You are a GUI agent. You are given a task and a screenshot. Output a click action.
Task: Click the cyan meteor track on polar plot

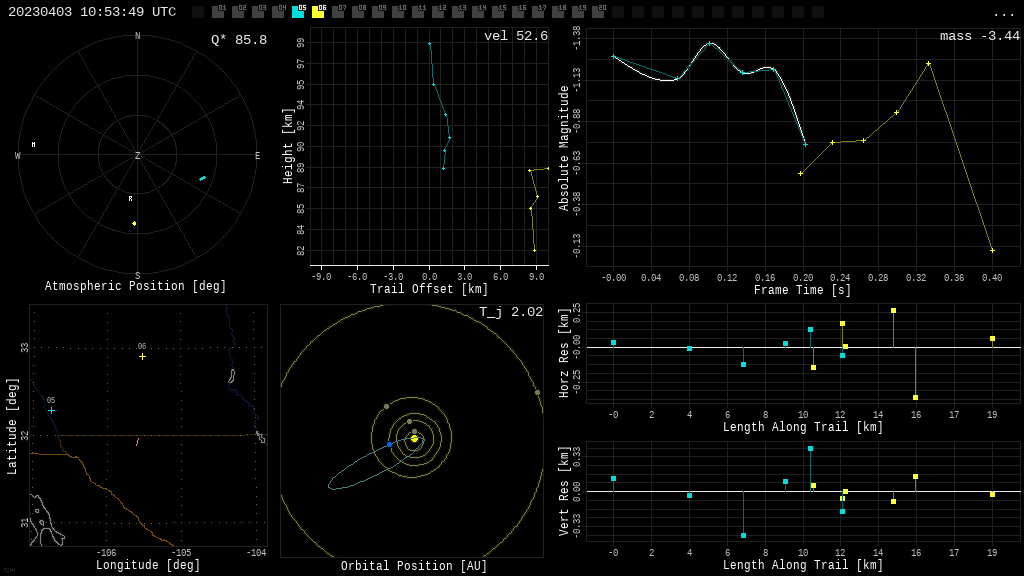pos(202,178)
